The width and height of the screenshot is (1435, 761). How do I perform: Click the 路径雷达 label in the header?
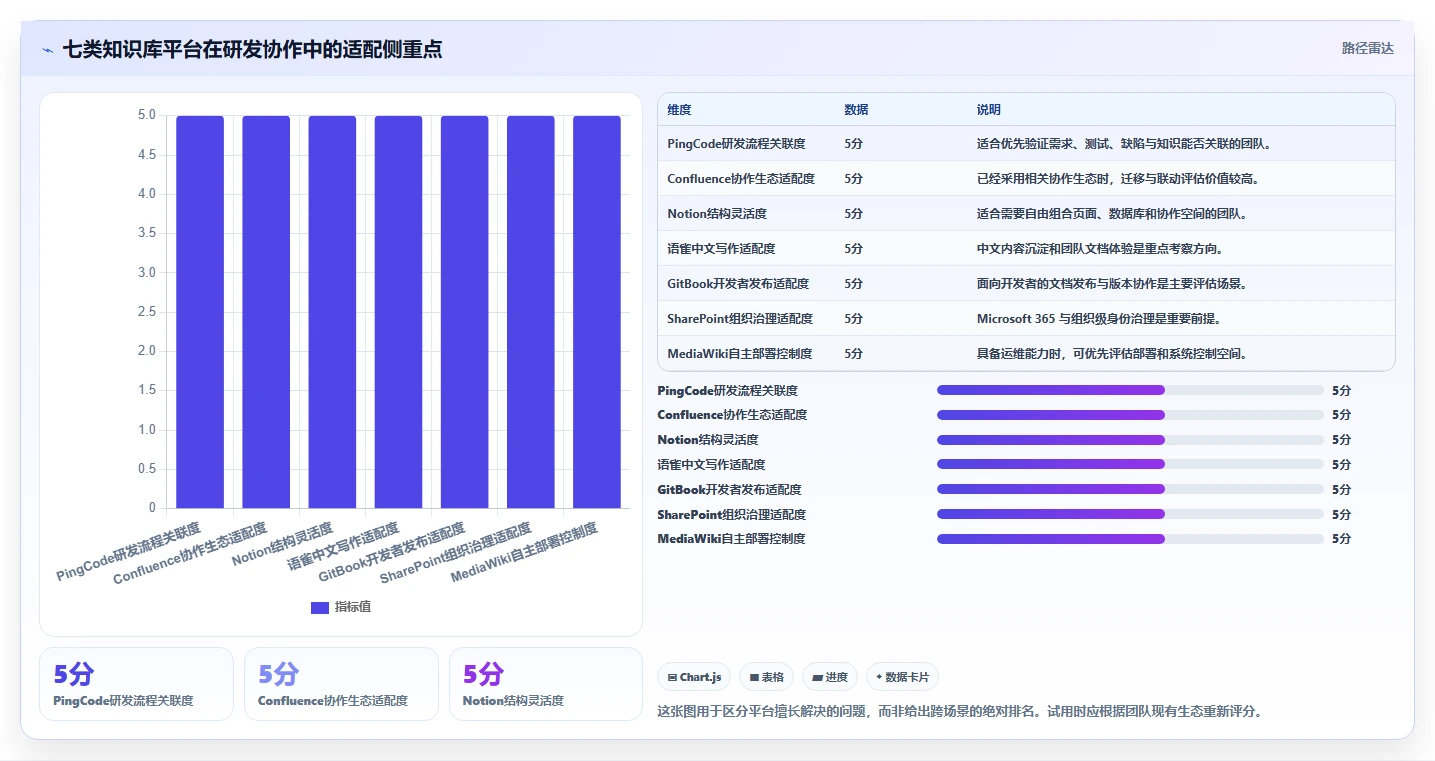coord(1367,48)
